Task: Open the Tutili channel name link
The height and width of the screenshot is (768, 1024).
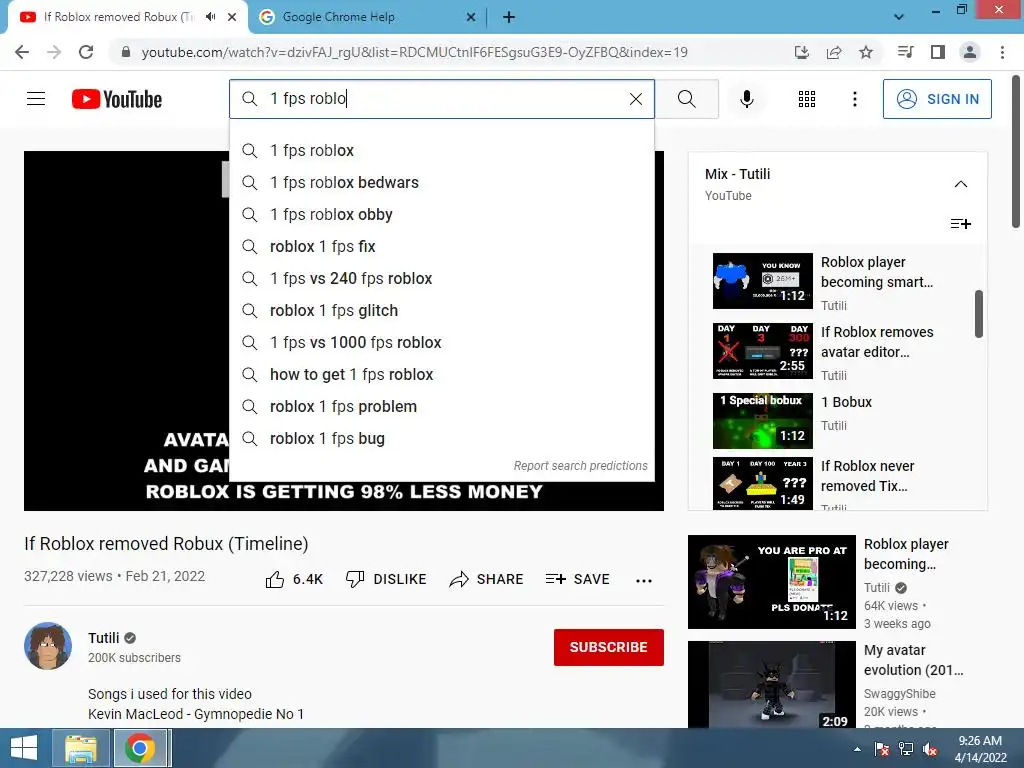Action: (x=104, y=638)
